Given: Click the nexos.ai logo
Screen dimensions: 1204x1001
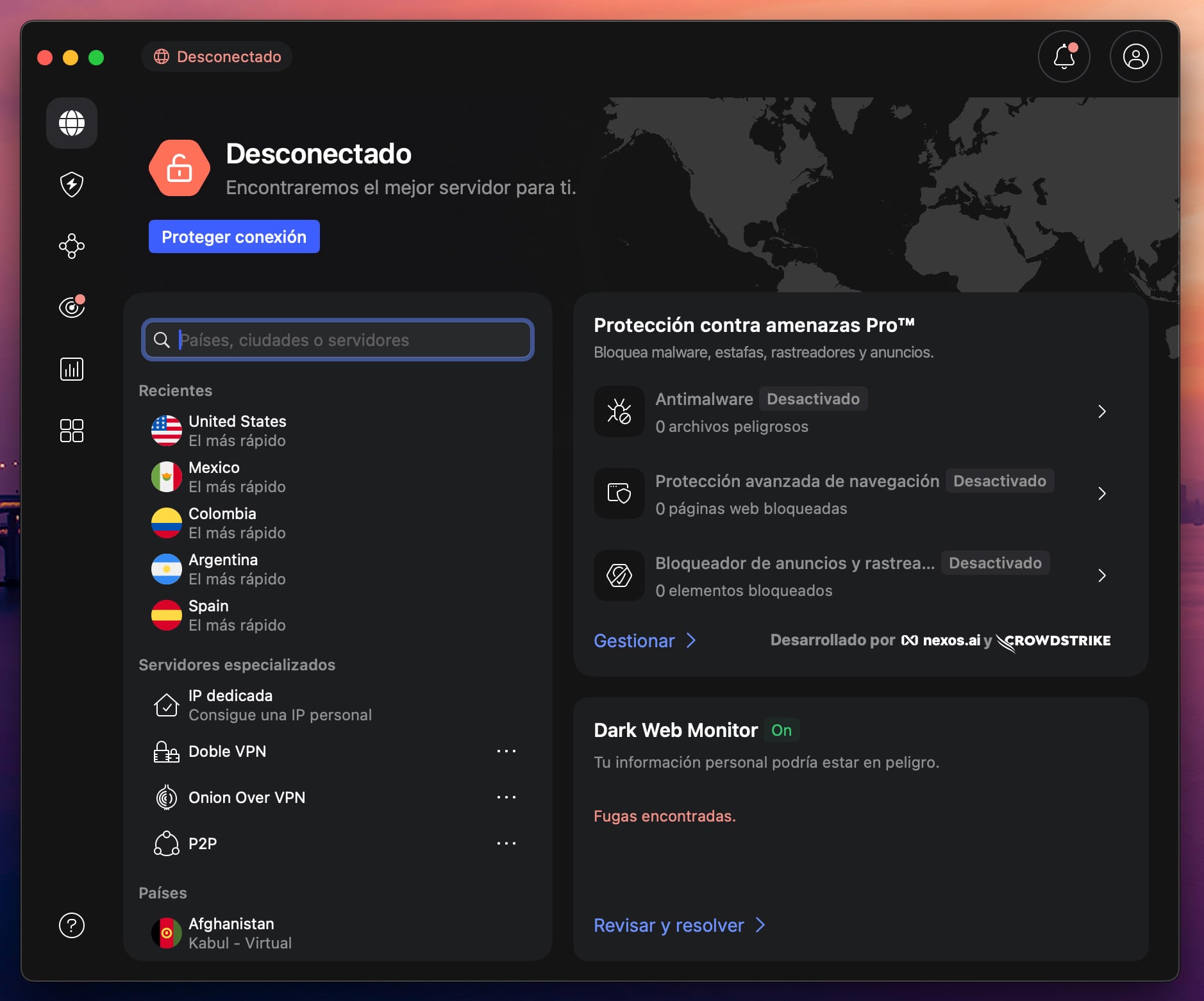Looking at the screenshot, I should pos(941,640).
